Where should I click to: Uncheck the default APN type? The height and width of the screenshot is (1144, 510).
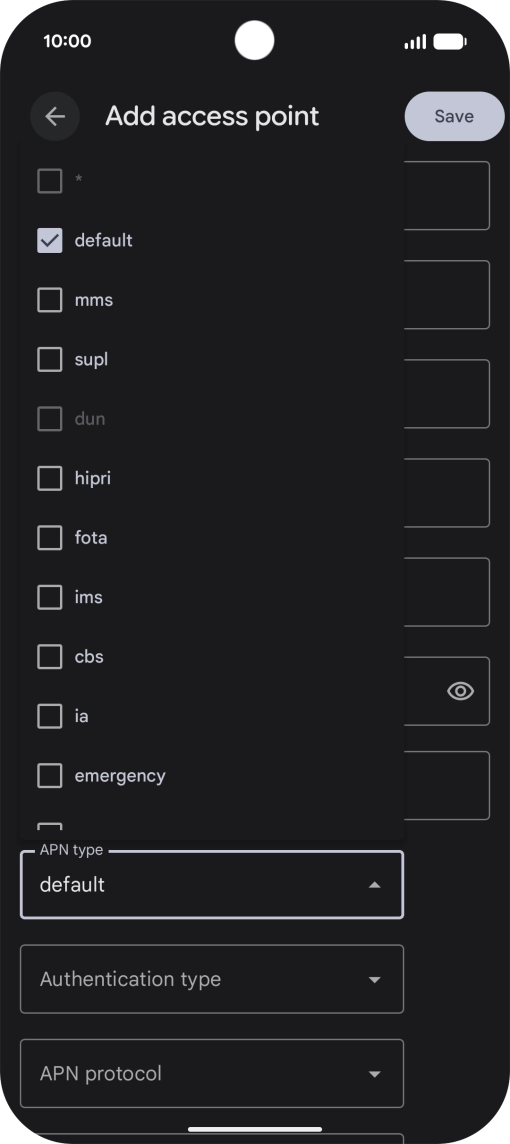point(50,240)
